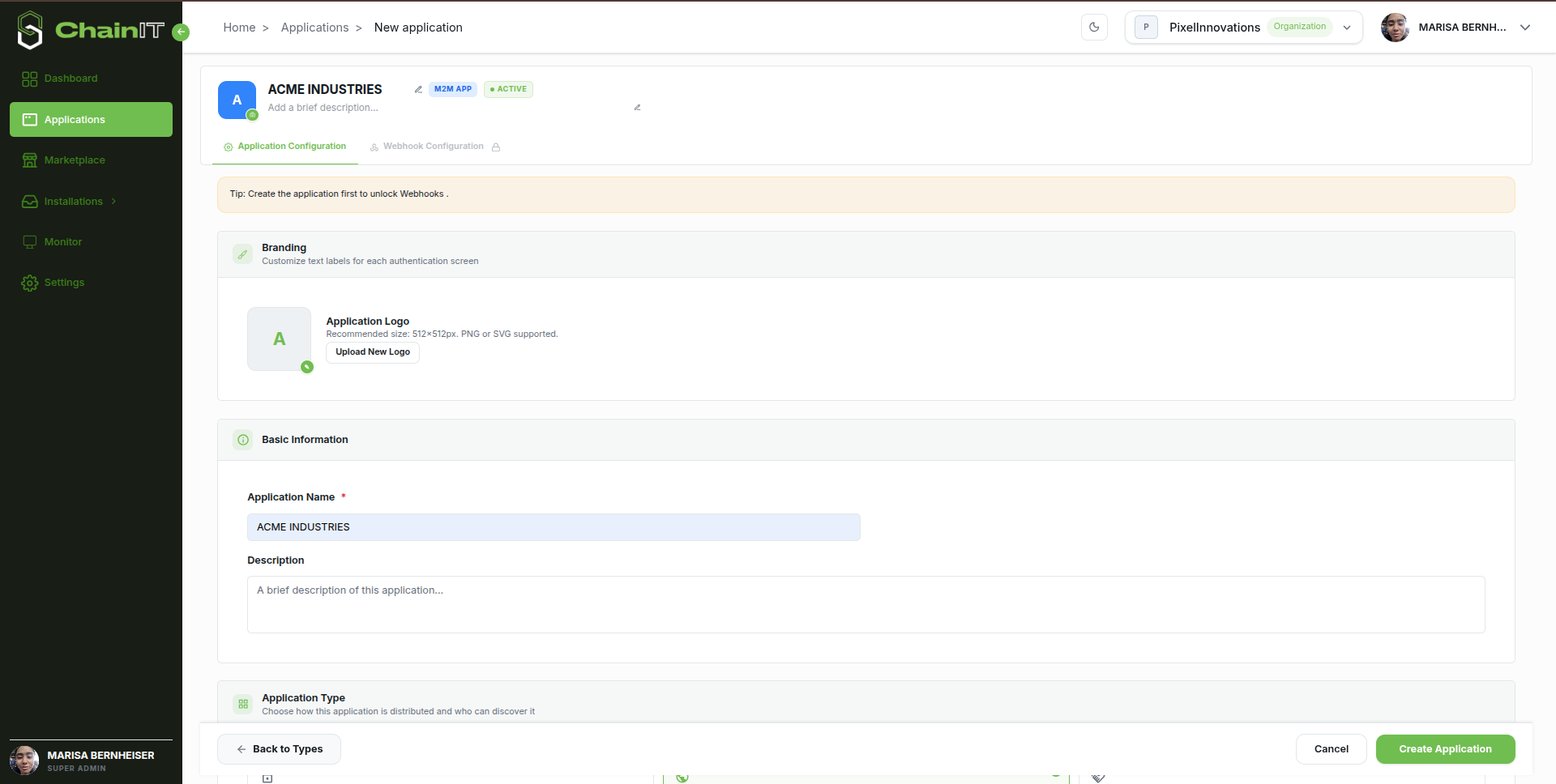This screenshot has width=1556, height=784.
Task: Toggle dark mode moon icon
Action: [x=1094, y=27]
